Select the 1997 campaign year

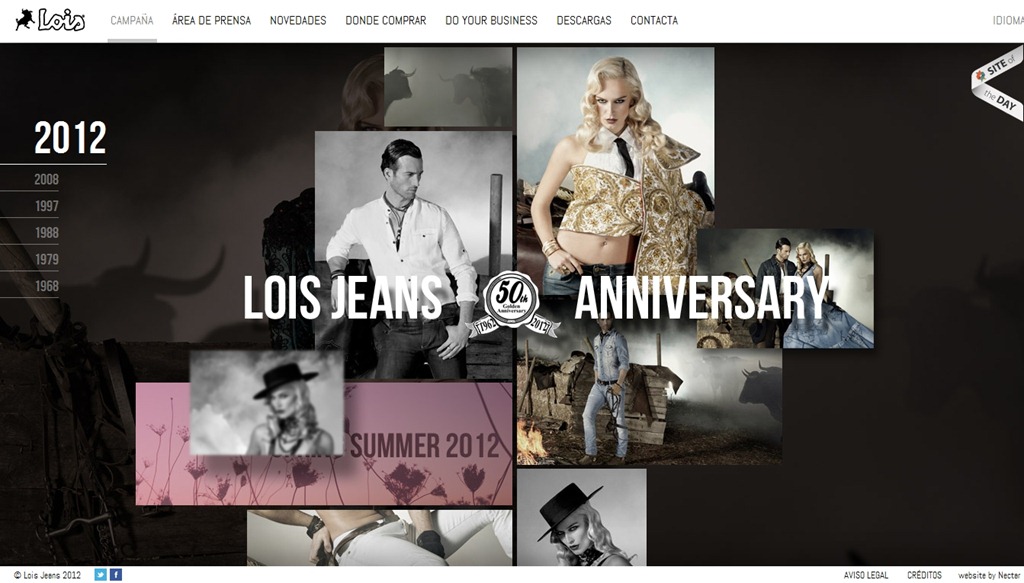pyautogui.click(x=46, y=206)
